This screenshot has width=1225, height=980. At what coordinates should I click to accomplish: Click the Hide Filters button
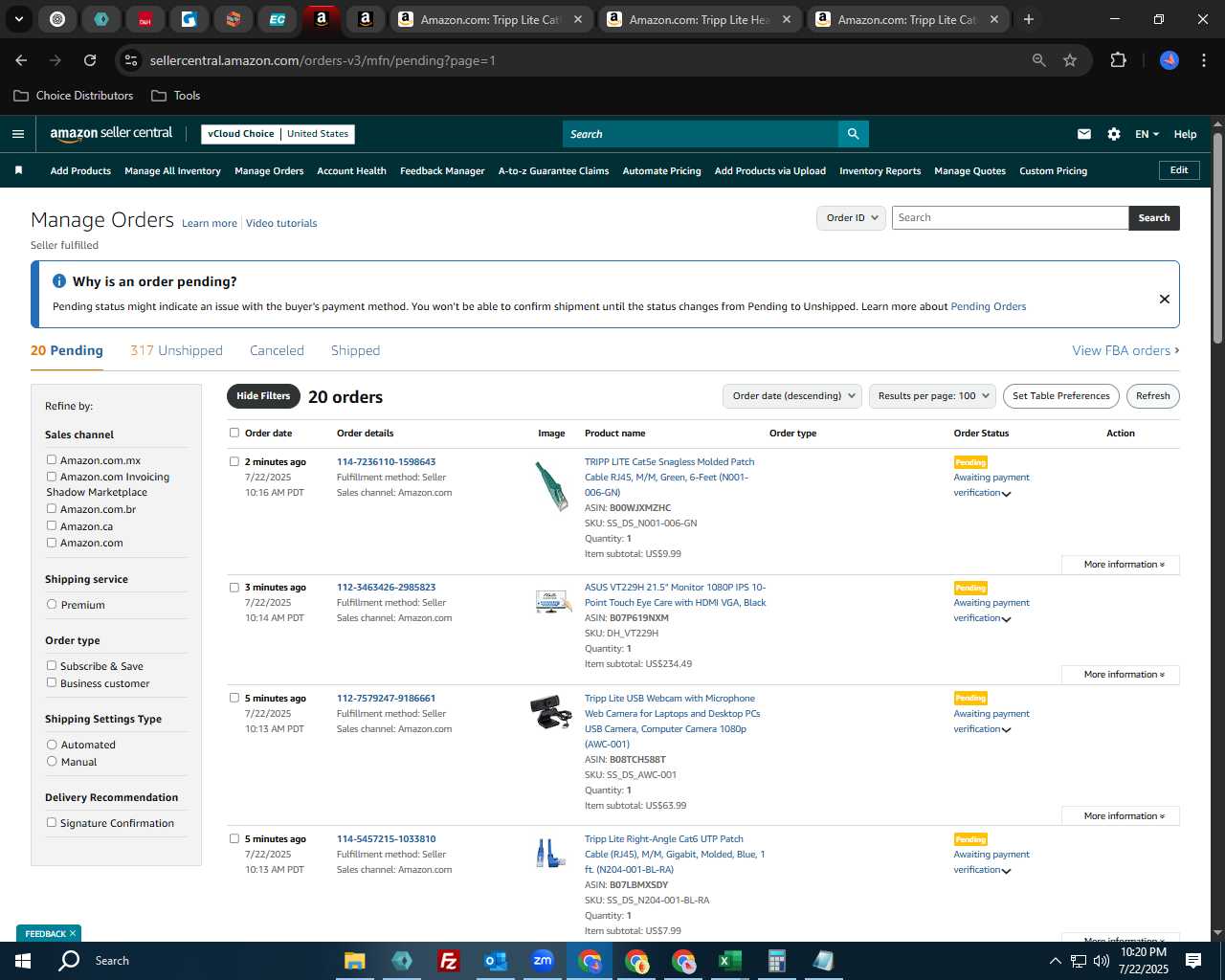[x=263, y=396]
